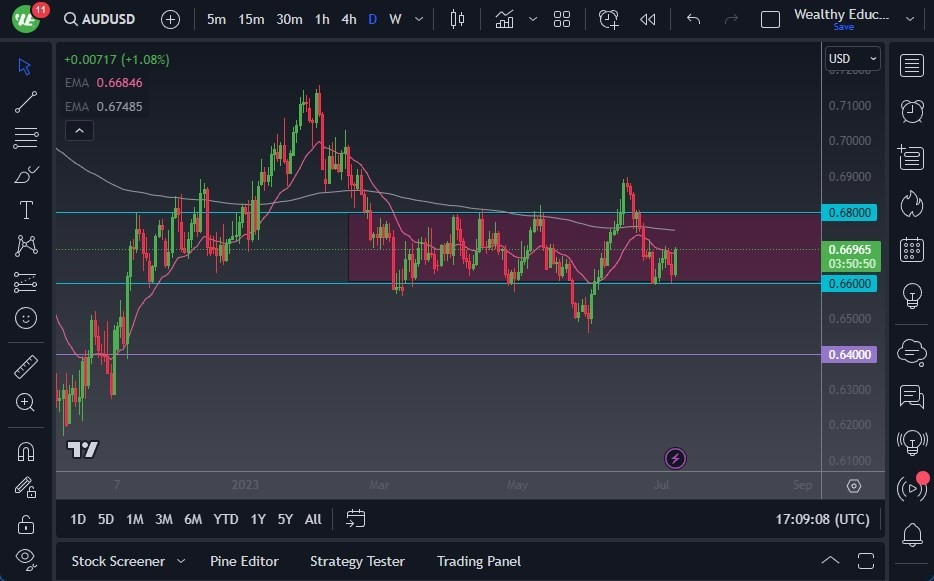
Task: Open the emoji icons drawing tool
Action: [x=26, y=318]
